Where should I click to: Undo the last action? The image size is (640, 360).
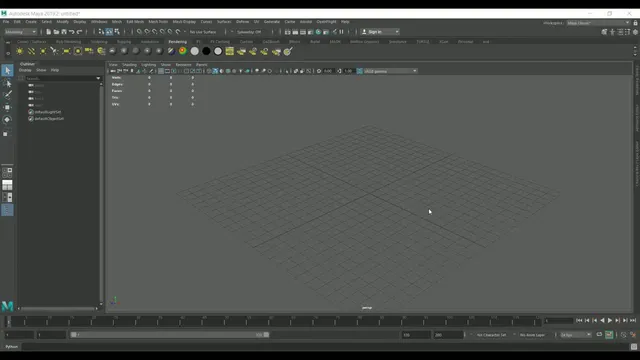(x=72, y=32)
